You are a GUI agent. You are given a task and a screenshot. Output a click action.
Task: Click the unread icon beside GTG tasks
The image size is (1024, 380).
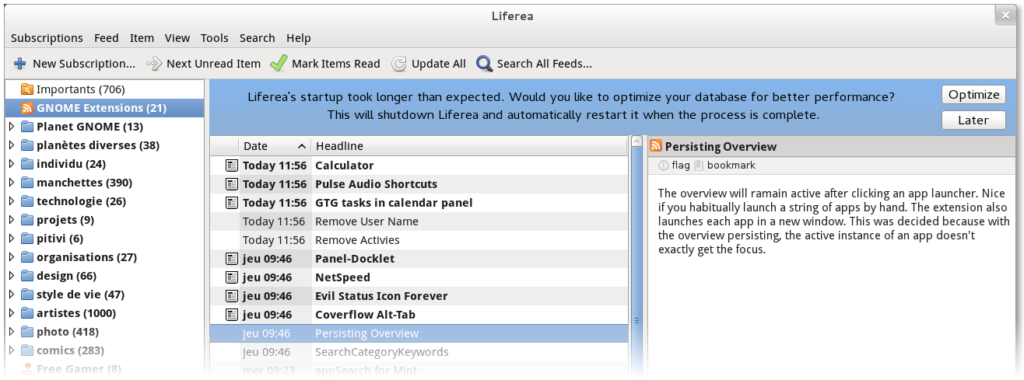click(231, 202)
